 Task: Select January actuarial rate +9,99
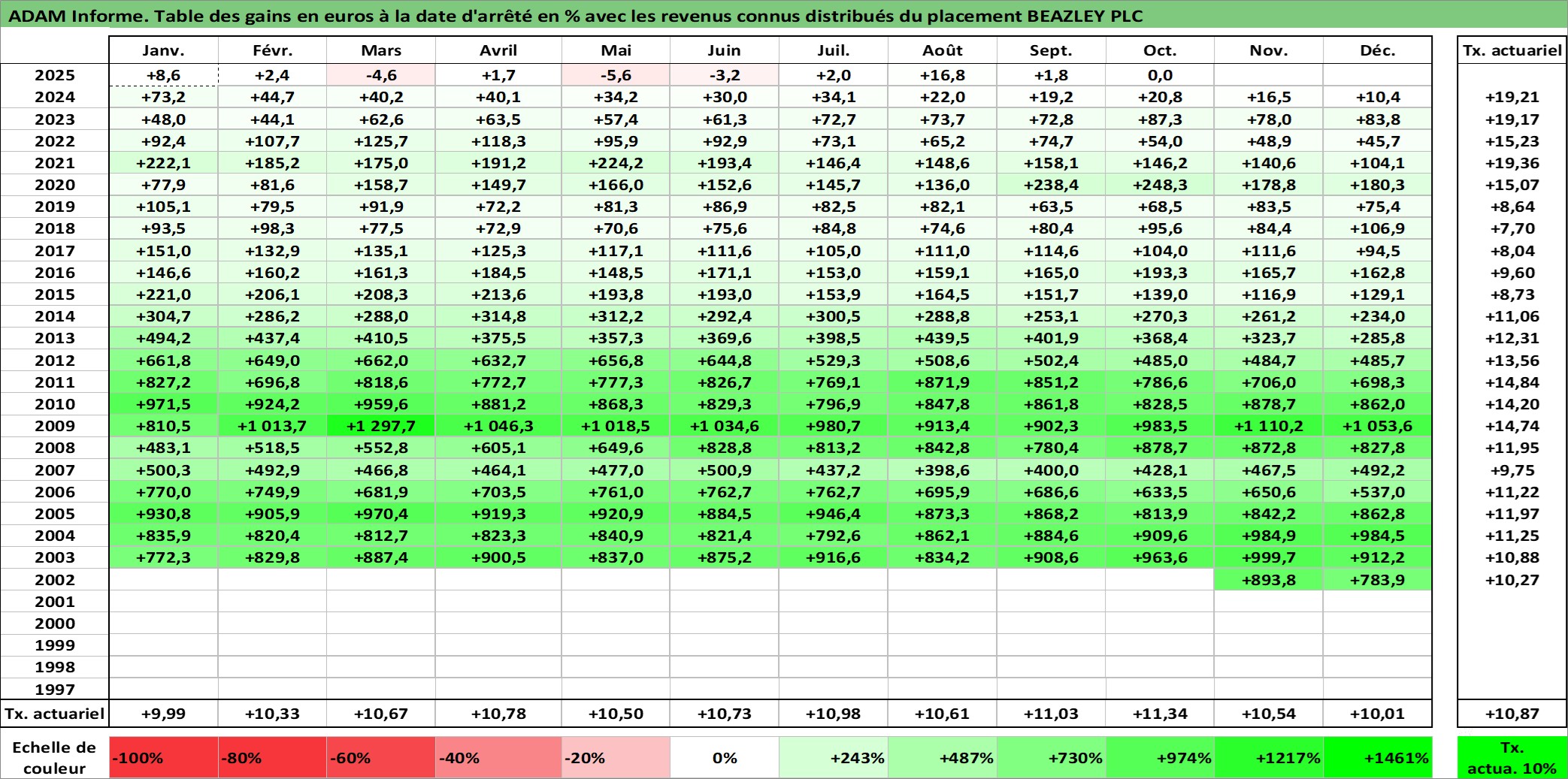click(x=164, y=714)
